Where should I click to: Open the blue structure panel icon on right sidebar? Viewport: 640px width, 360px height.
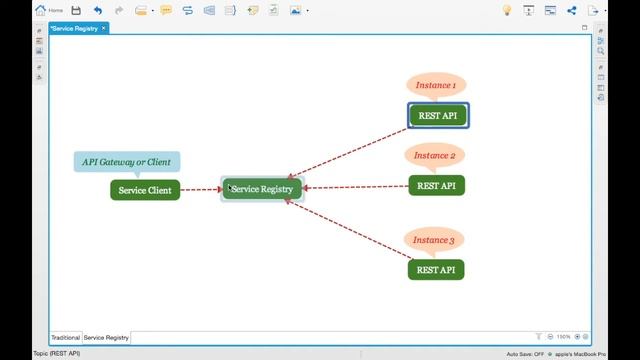coord(600,41)
